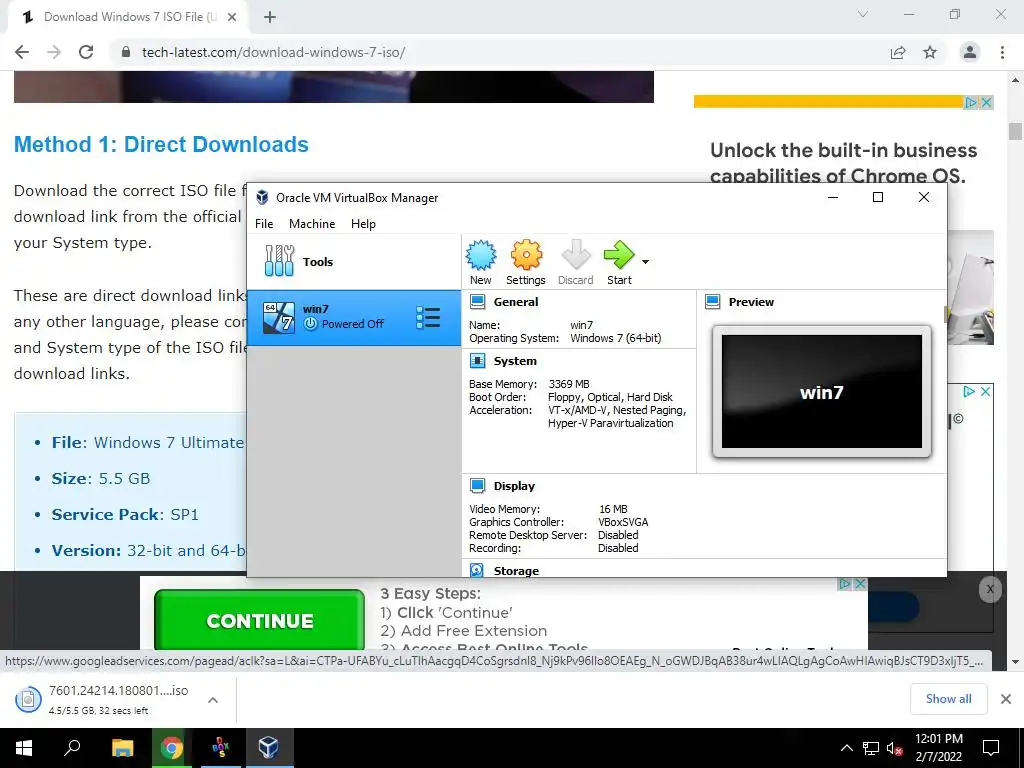Screen dimensions: 1024x768
Task: Click the Storage section disk icon
Action: pyautogui.click(x=477, y=570)
